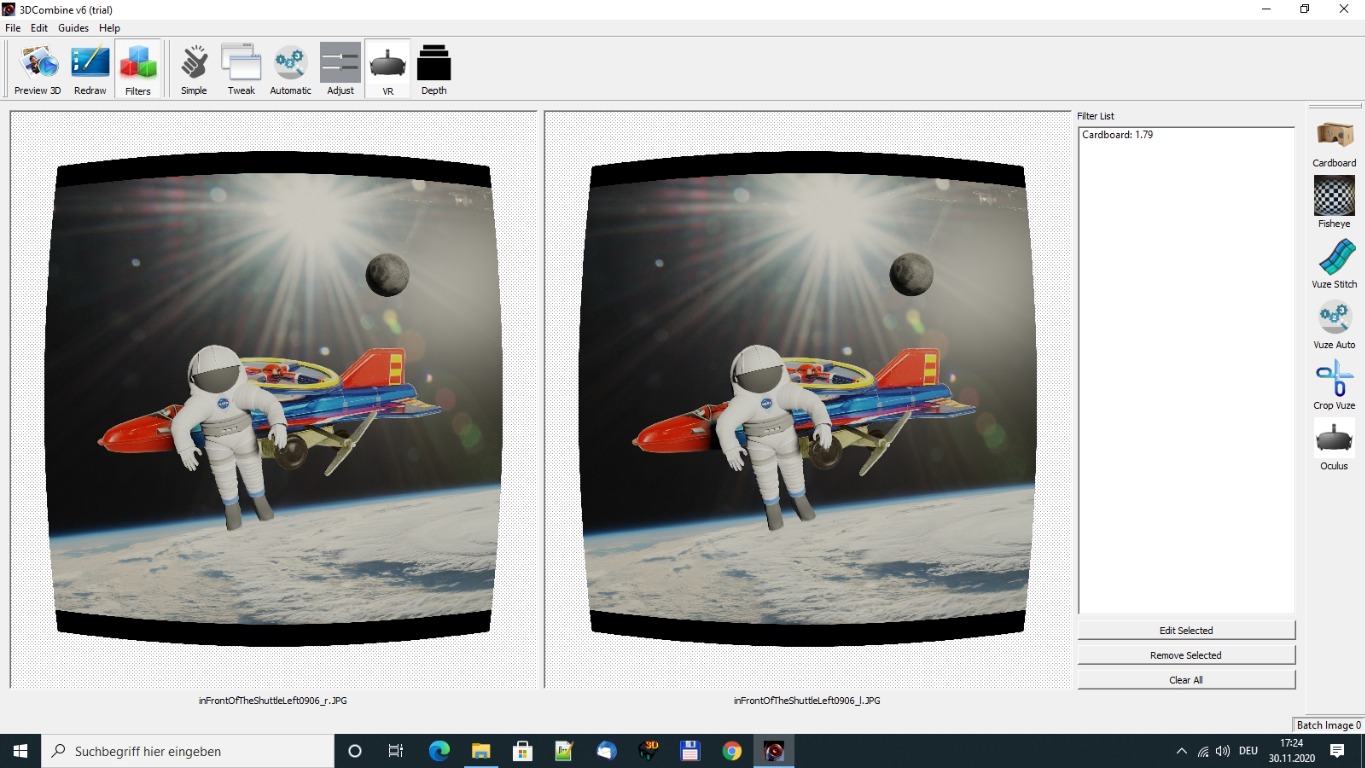Toggle the VR headset mode button

tap(387, 69)
